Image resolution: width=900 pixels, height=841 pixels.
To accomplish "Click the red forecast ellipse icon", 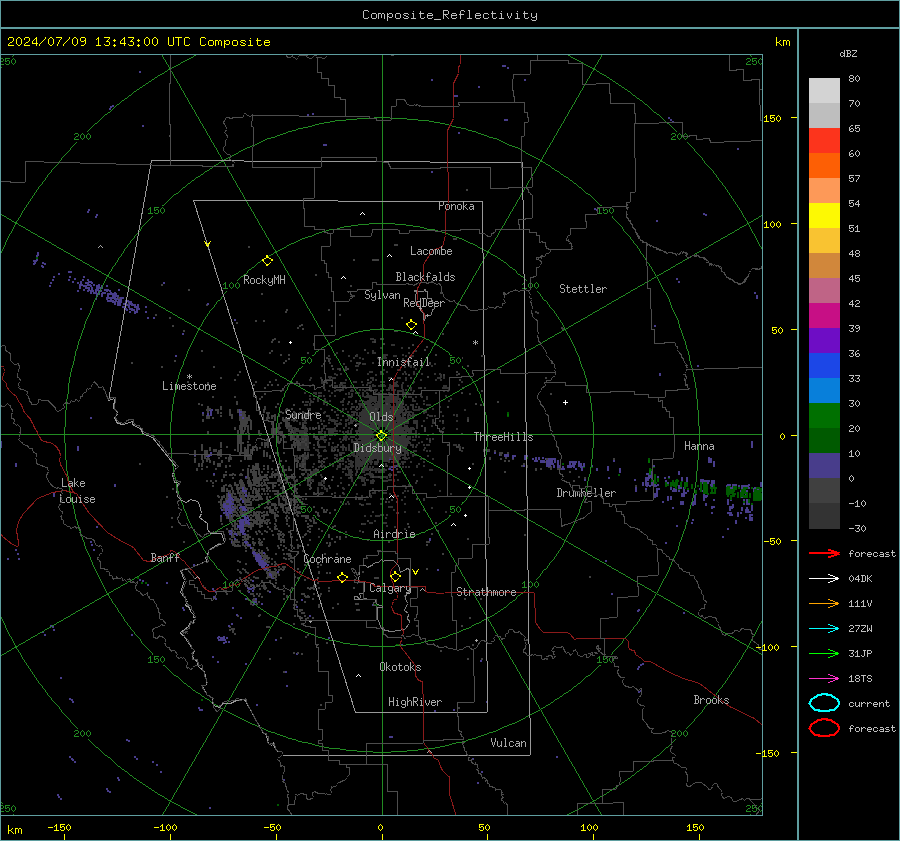I will (824, 728).
